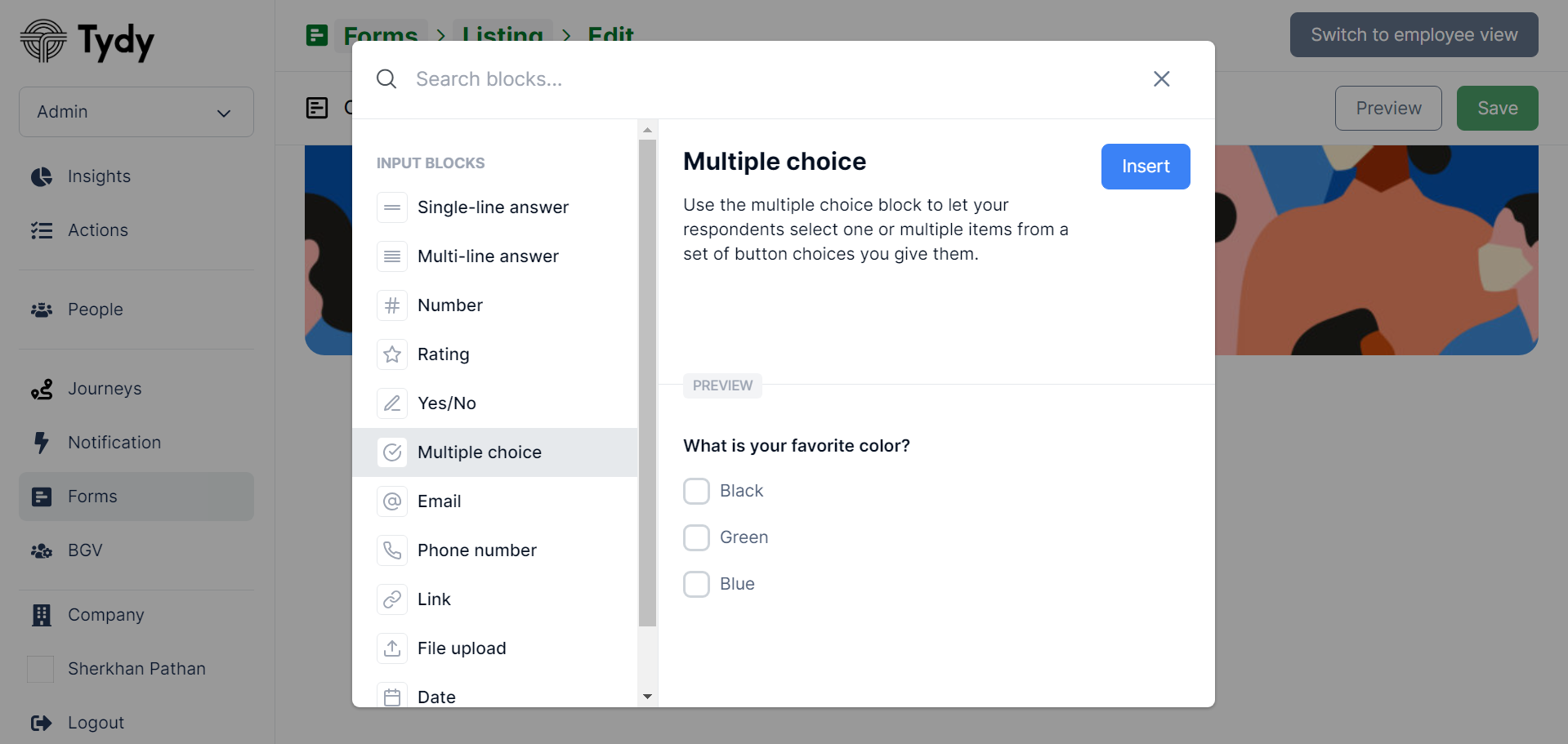Click the Email at-sign icon
This screenshot has width=1568, height=744.
coord(392,501)
